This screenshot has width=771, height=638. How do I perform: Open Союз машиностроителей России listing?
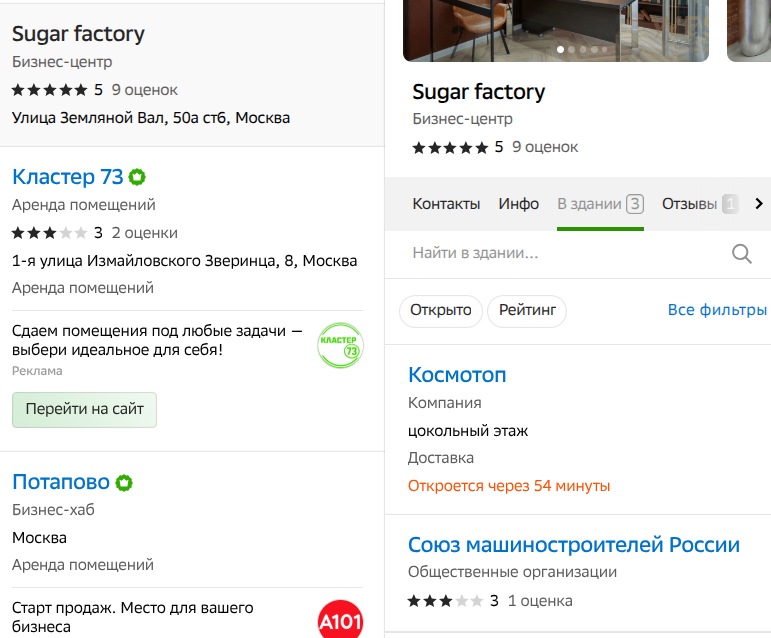pos(574,545)
